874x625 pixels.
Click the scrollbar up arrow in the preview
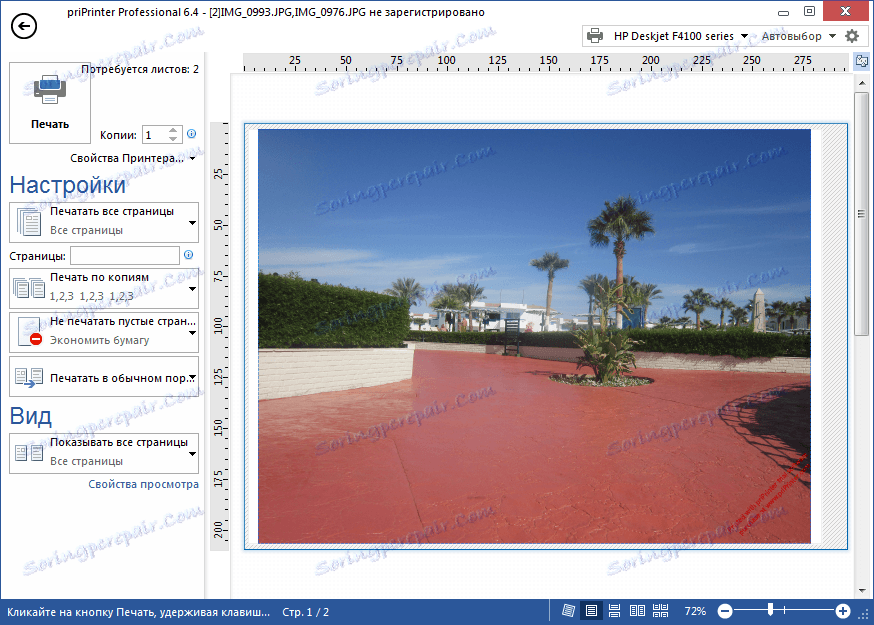click(862, 83)
